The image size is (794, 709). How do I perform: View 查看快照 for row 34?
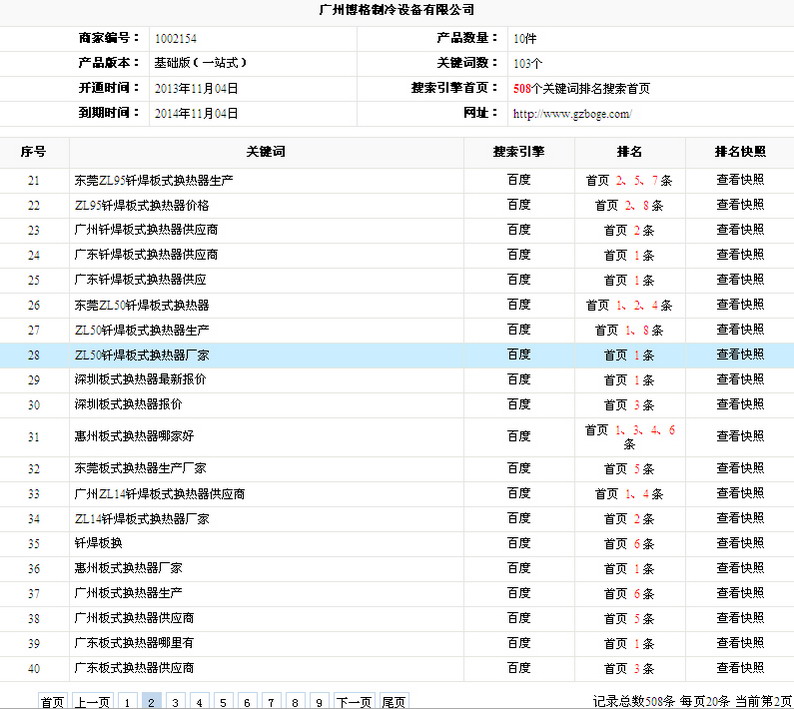(x=740, y=518)
